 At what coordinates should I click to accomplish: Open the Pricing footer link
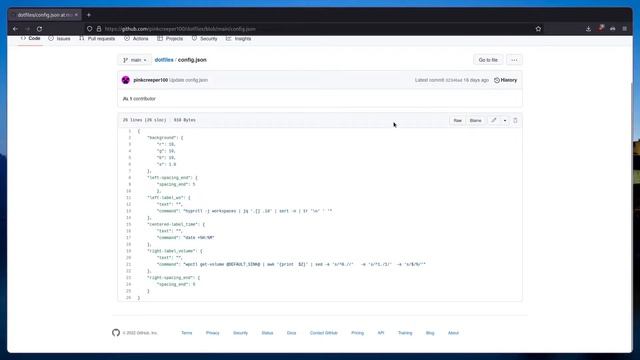pyautogui.click(x=358, y=333)
